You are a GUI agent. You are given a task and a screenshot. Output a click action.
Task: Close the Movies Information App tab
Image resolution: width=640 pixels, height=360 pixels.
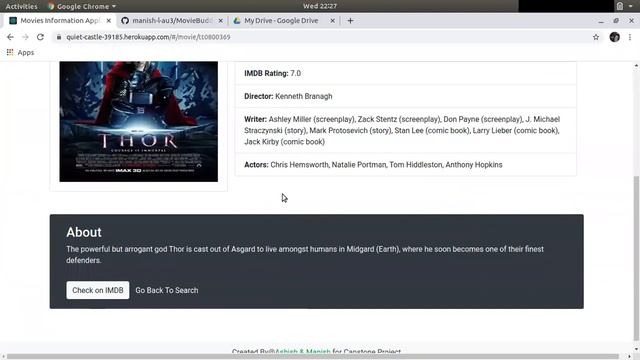(109, 20)
